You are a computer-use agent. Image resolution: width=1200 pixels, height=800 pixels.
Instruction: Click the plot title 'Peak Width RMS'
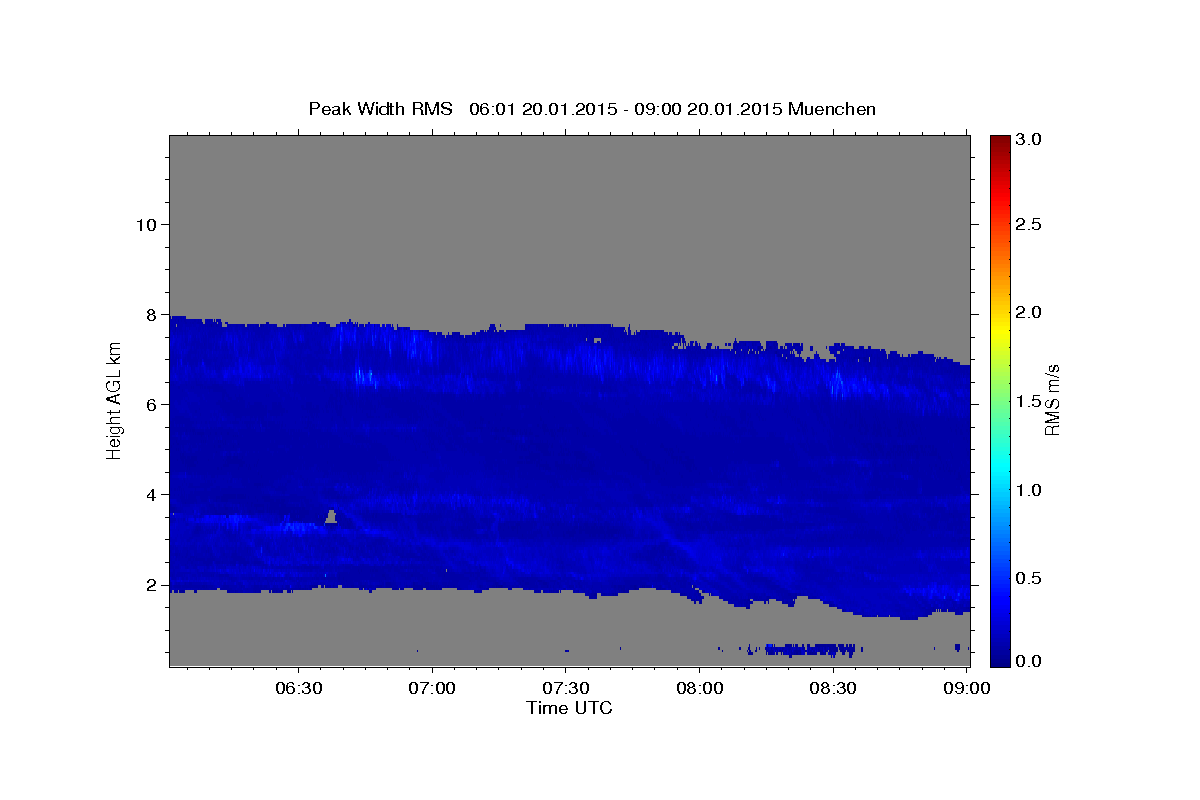pos(380,108)
